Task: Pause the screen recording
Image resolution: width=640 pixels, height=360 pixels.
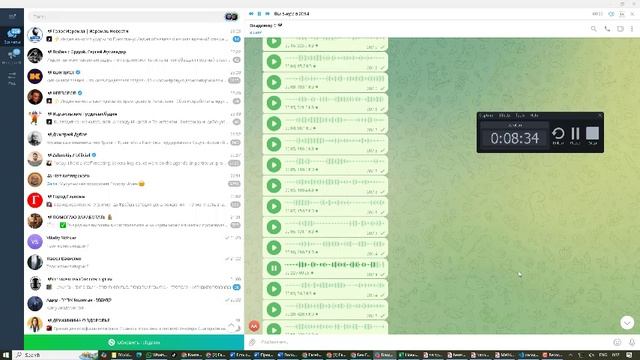Action: tap(575, 134)
